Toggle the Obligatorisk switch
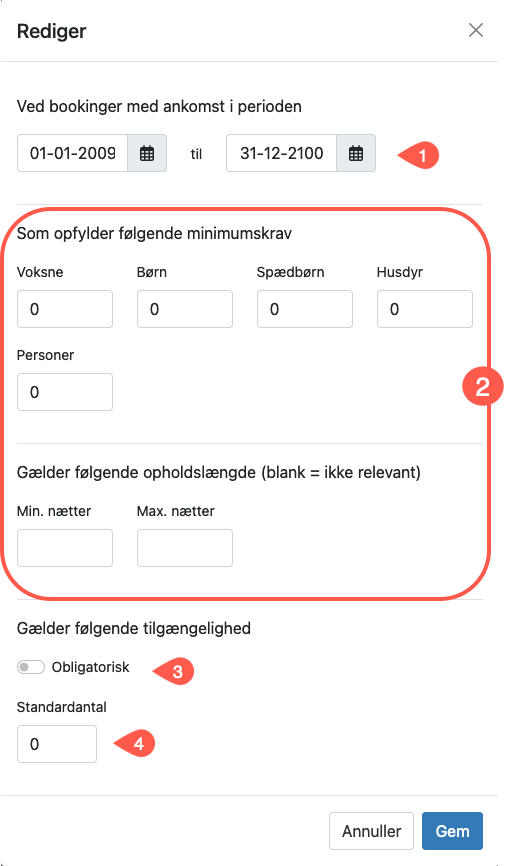The height and width of the screenshot is (866, 507). (30, 667)
